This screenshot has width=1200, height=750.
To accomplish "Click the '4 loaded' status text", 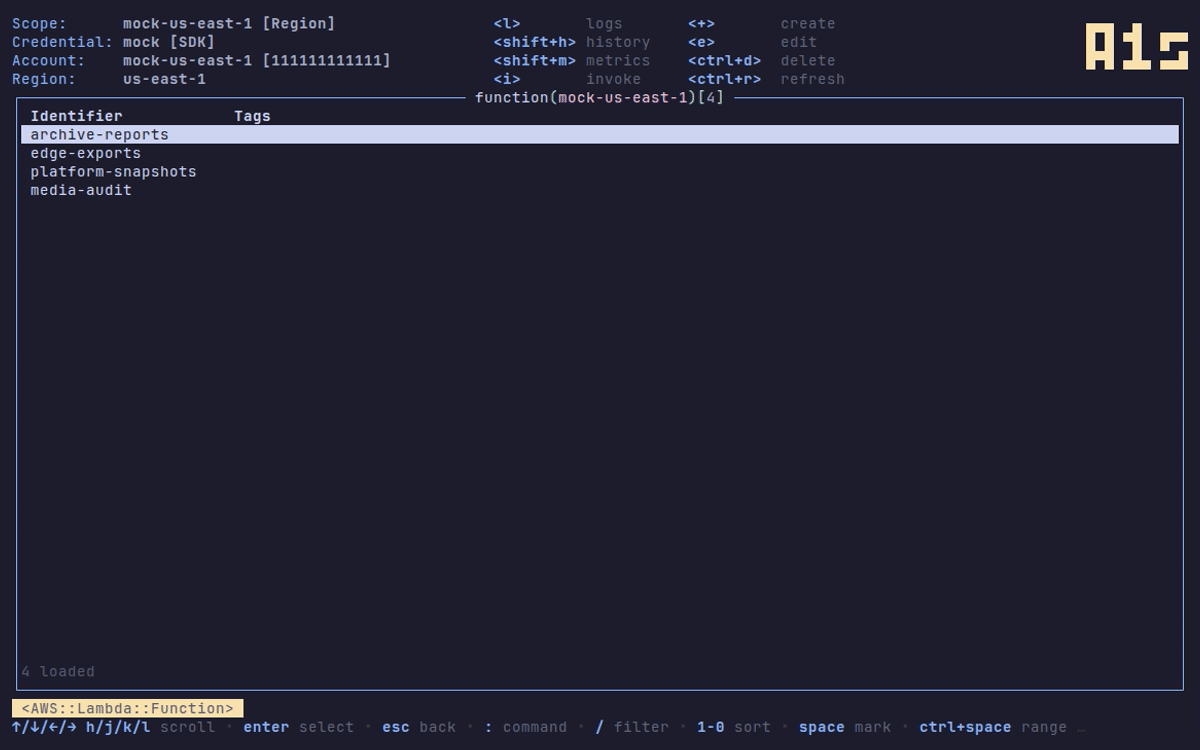I will click(x=58, y=672).
